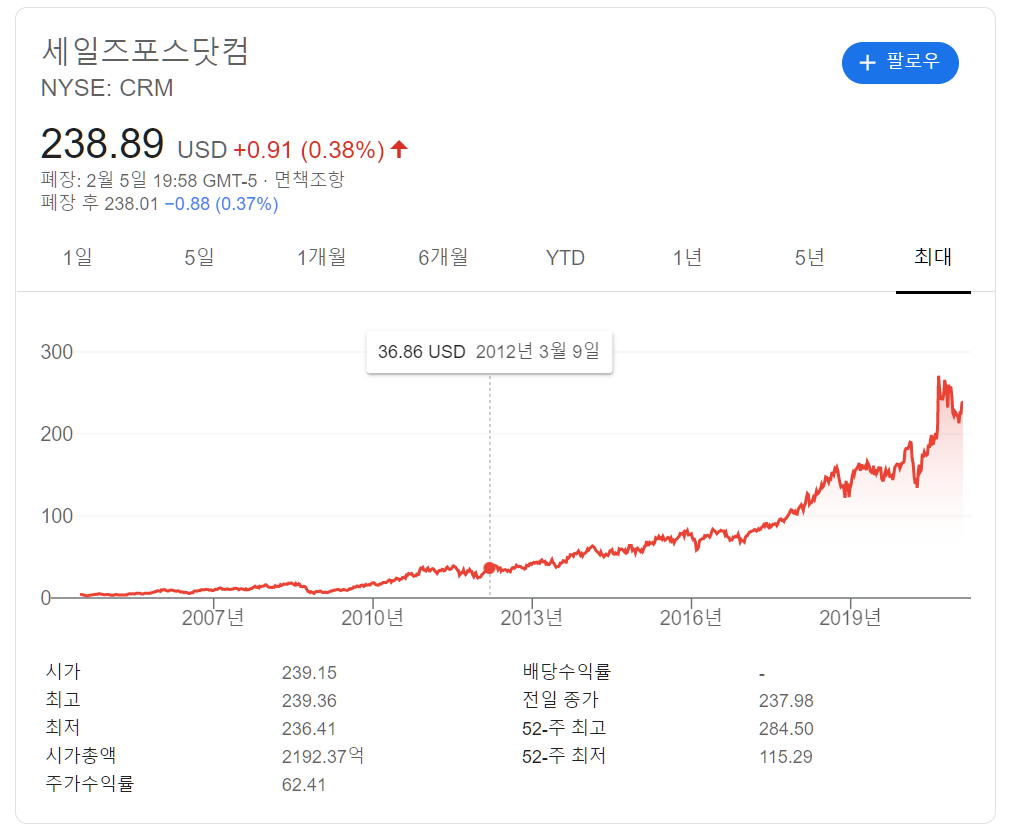Image resolution: width=1025 pixels, height=831 pixels.
Task: Click the 시가총액 label
Action: [x=81, y=756]
